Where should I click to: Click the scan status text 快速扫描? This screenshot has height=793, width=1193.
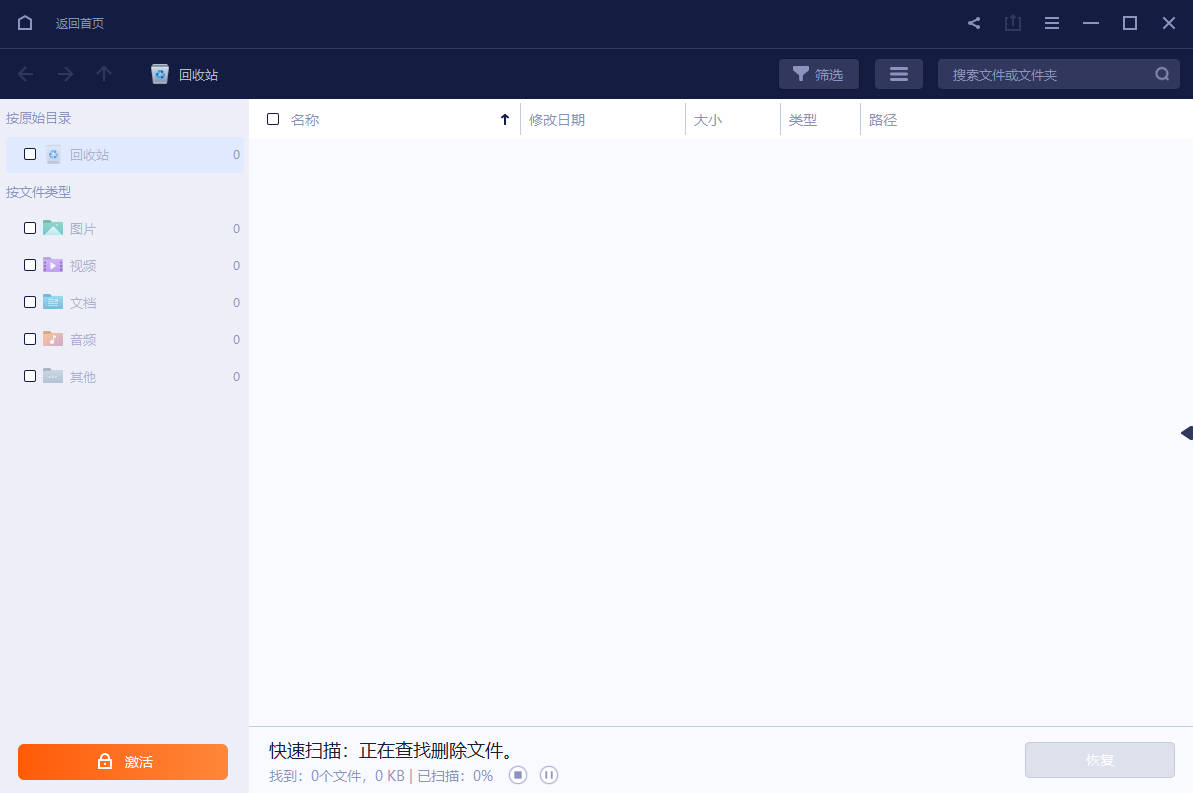point(391,750)
